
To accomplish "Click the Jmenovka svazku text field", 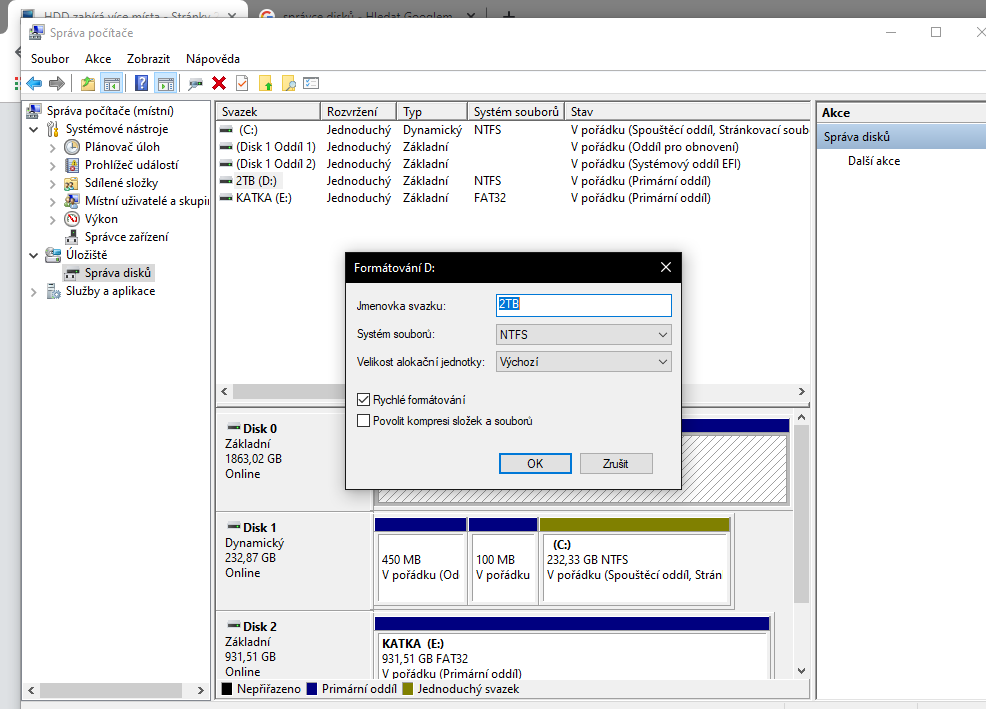I will (583, 305).
